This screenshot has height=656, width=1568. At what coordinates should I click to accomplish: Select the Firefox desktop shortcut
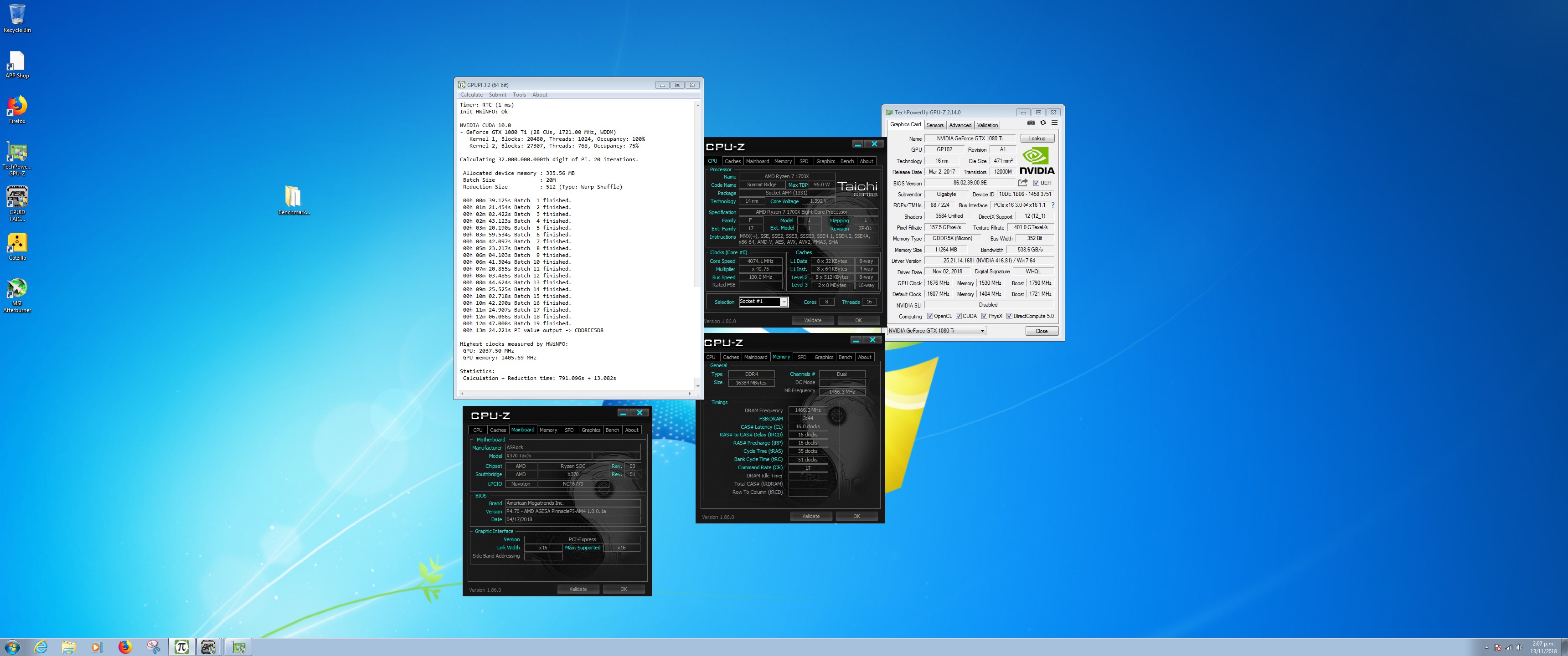(x=17, y=109)
